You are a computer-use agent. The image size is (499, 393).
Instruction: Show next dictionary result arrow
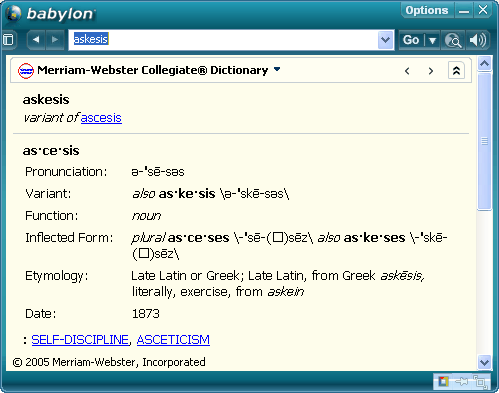pyautogui.click(x=431, y=71)
